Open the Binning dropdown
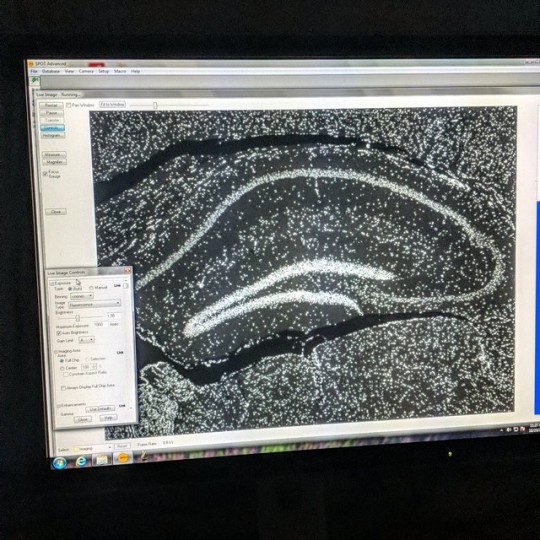The height and width of the screenshot is (540, 540). pos(82,296)
